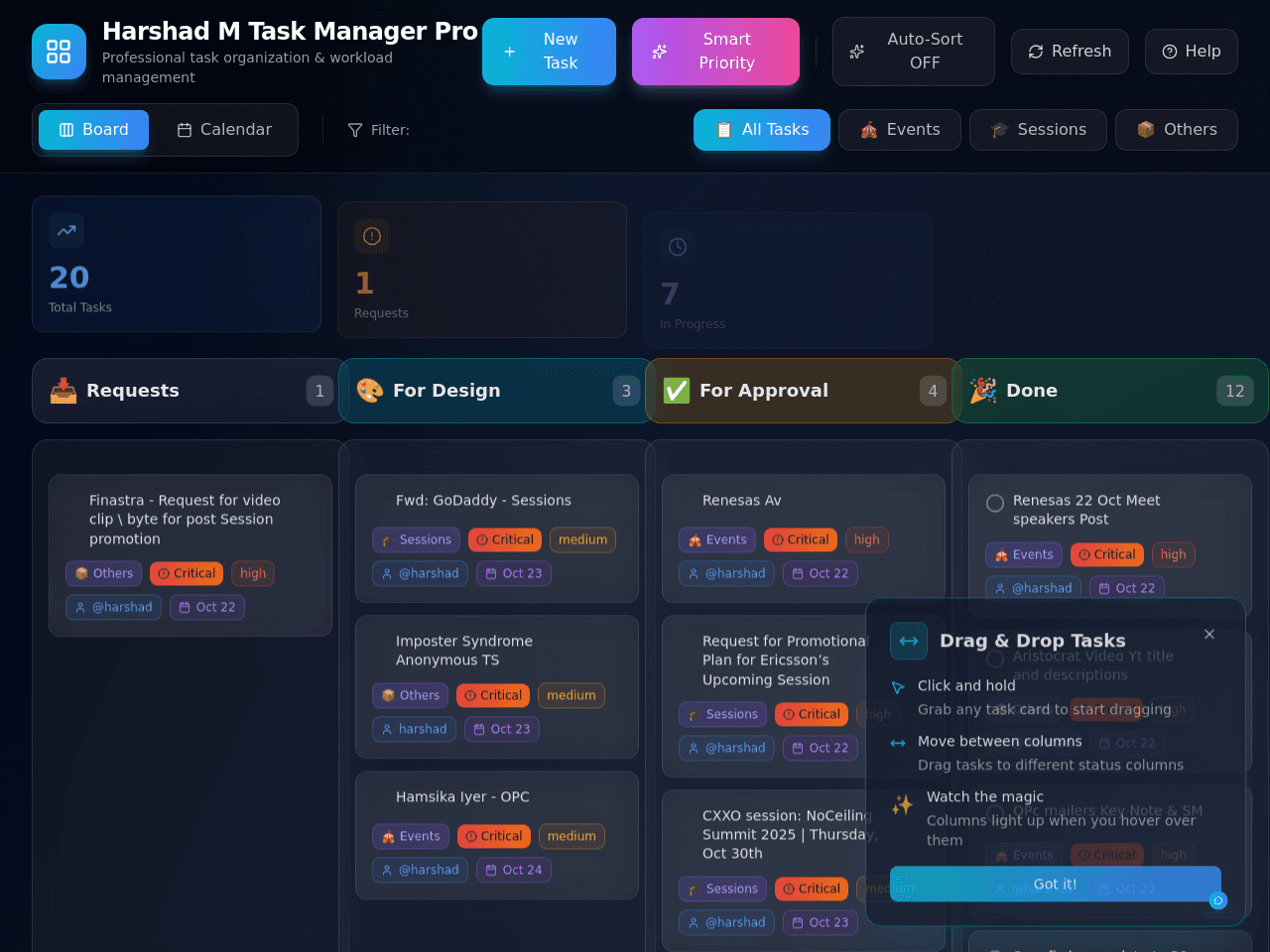1270x952 pixels.
Task: Click Critical tag on Renesas 22 Oct Meet card
Action: 1107,554
